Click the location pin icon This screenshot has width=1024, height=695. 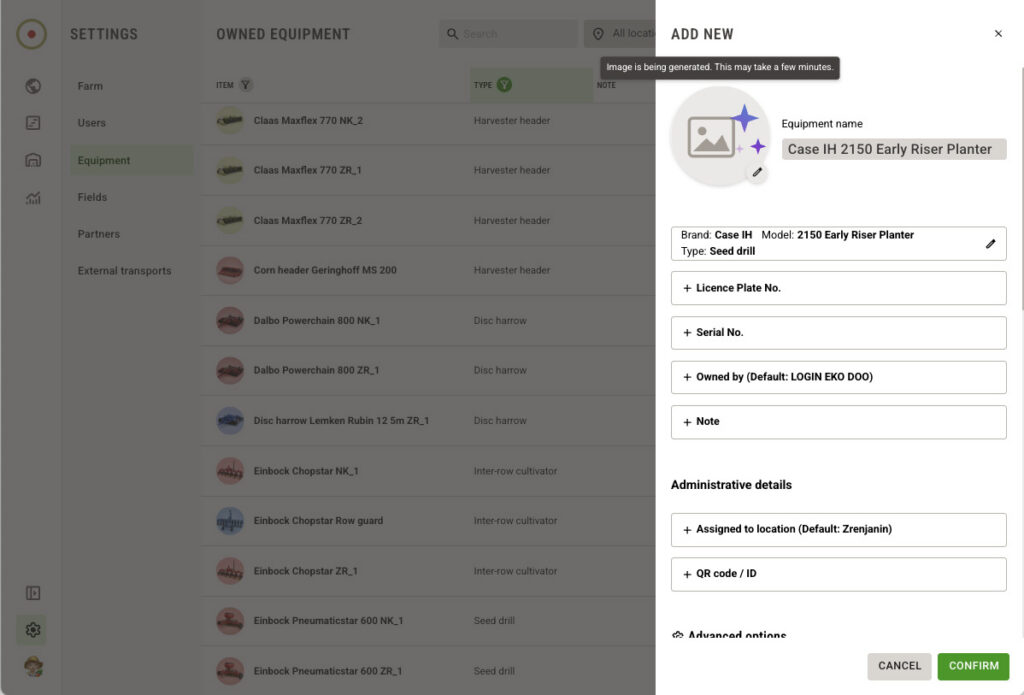tap(598, 33)
